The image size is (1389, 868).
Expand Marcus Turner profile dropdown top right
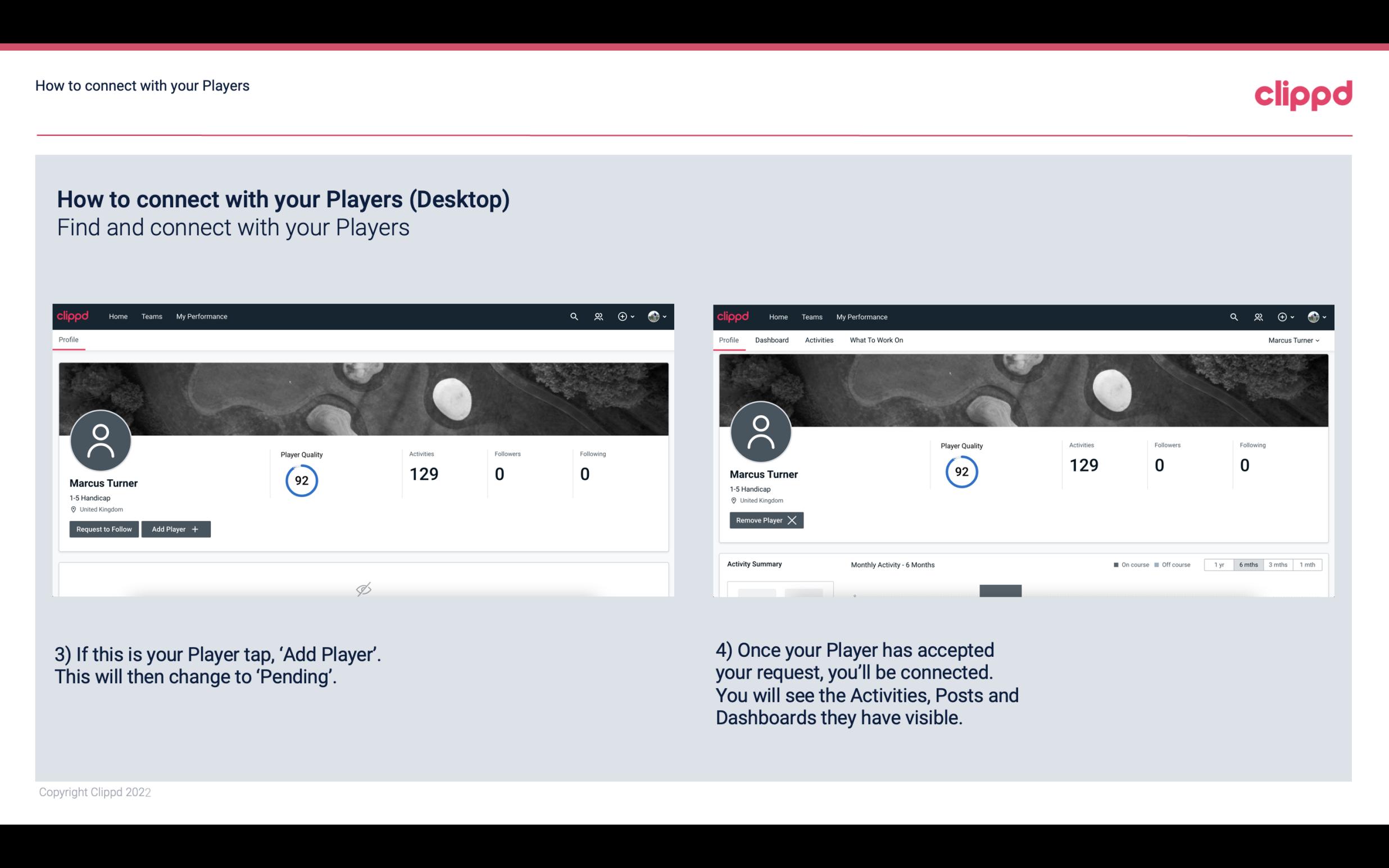[1294, 340]
